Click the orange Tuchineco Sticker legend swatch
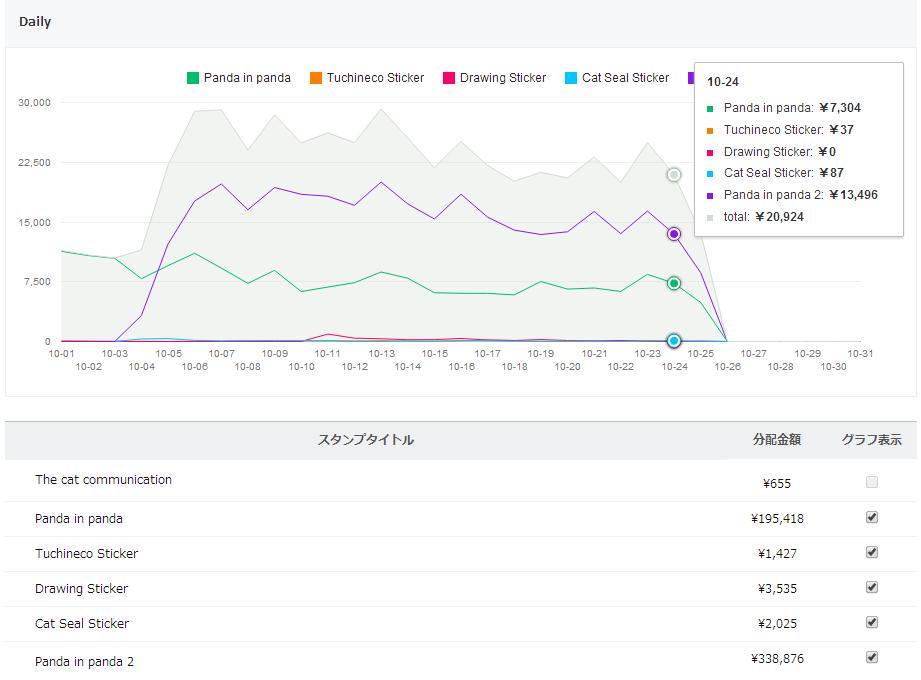The height and width of the screenshot is (680, 921). (316, 78)
